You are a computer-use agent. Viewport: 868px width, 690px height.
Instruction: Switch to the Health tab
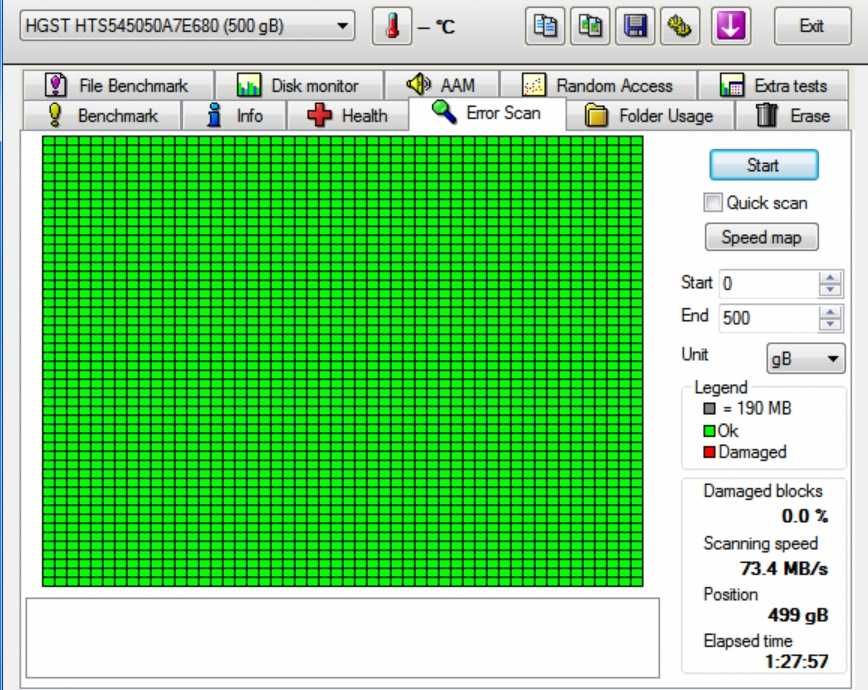click(x=347, y=116)
